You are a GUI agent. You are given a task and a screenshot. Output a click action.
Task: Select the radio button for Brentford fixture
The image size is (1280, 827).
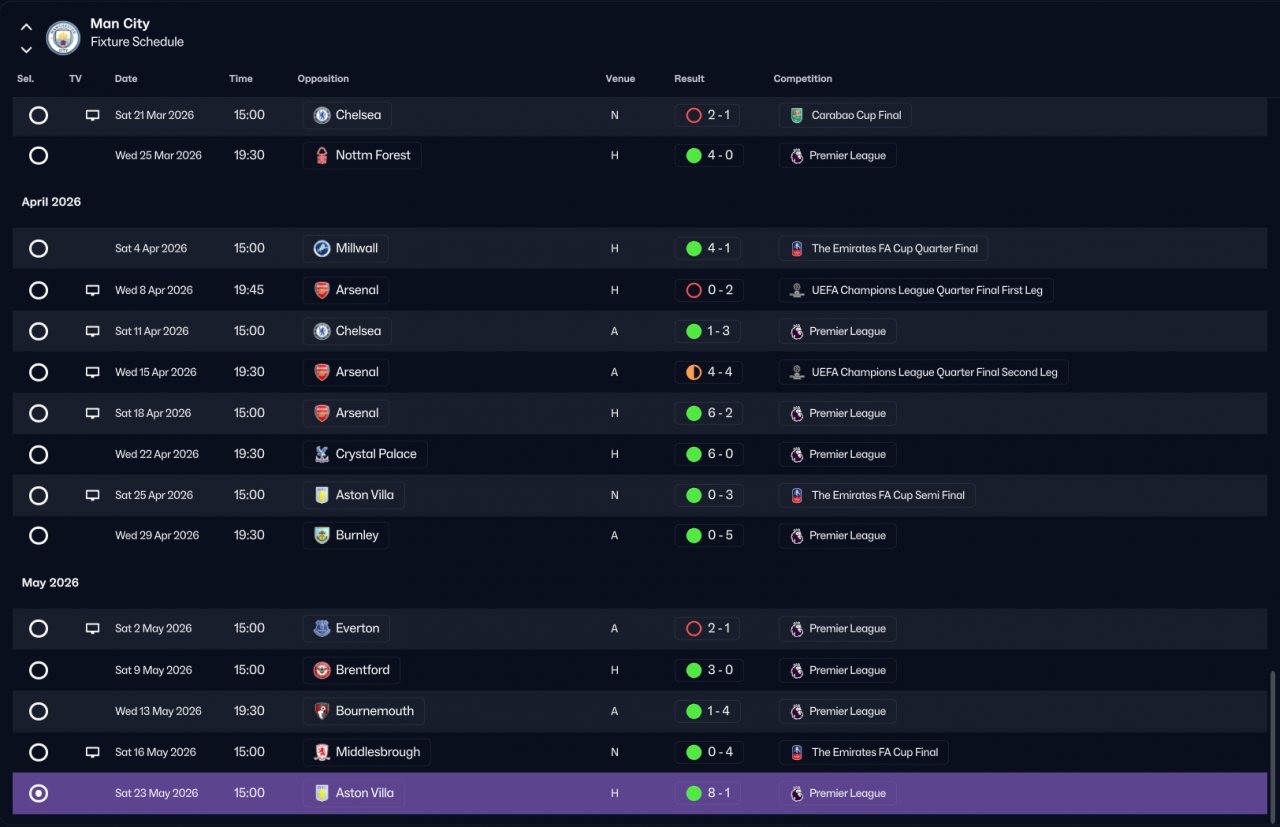(38, 670)
